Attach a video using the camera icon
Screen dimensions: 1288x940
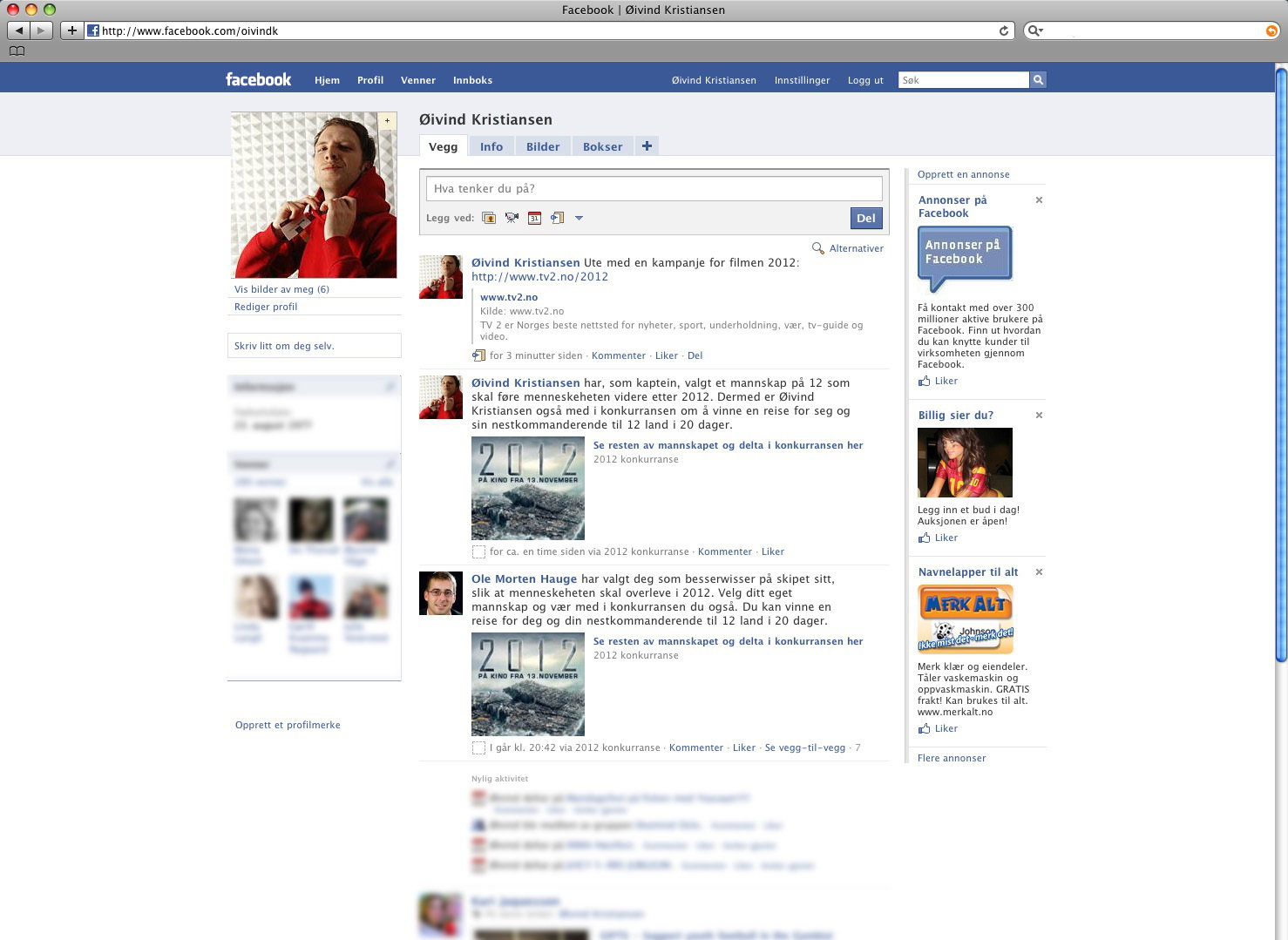tap(512, 218)
